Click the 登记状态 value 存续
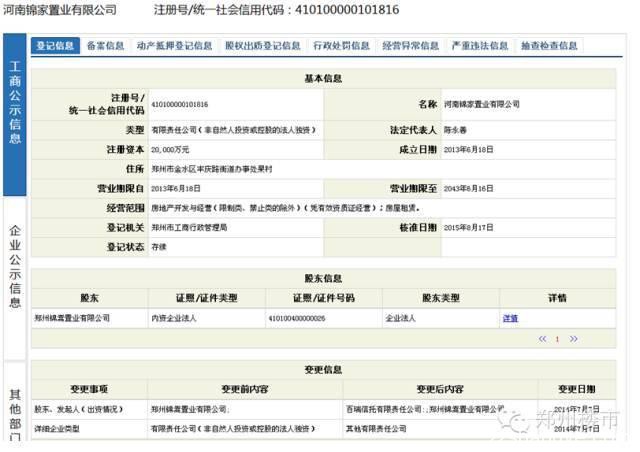The height and width of the screenshot is (452, 640). (159, 247)
